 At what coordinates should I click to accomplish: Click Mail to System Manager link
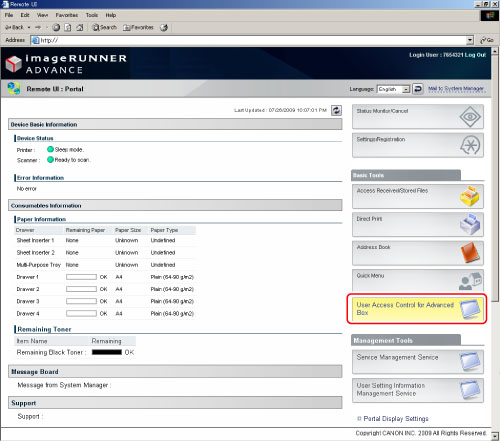tap(456, 89)
